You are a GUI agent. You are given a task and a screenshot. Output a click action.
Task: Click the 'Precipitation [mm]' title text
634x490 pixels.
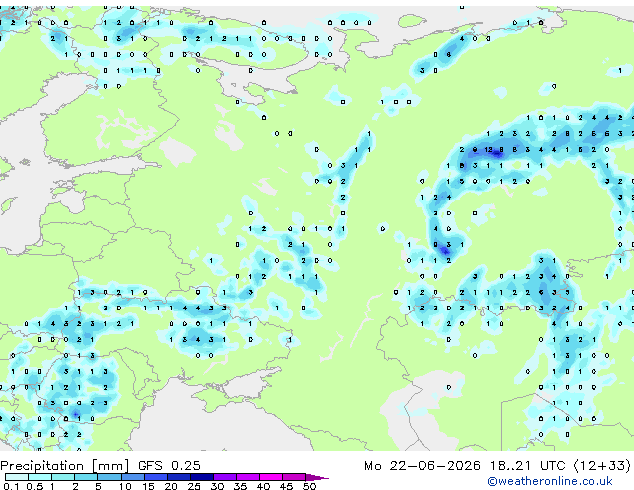tap(65, 466)
